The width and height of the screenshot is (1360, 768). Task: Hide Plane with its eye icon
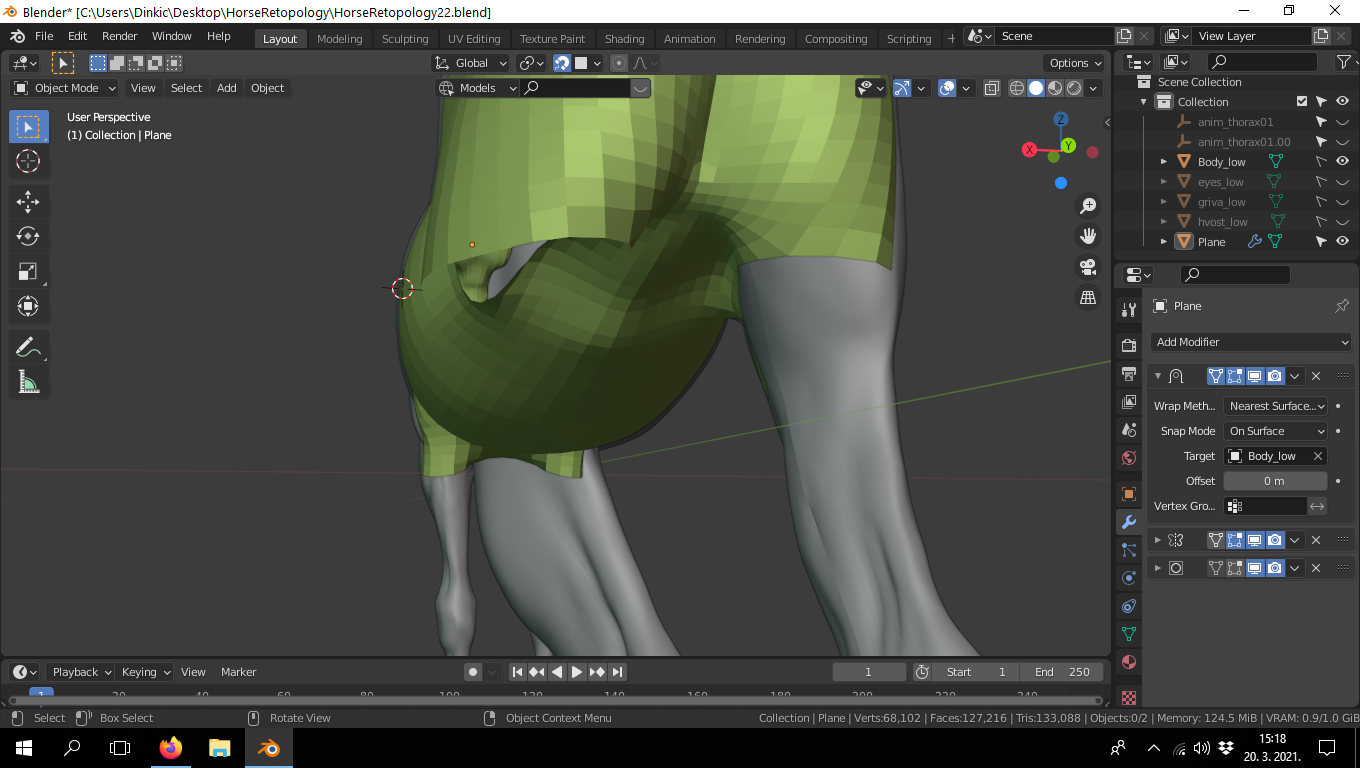click(1342, 242)
